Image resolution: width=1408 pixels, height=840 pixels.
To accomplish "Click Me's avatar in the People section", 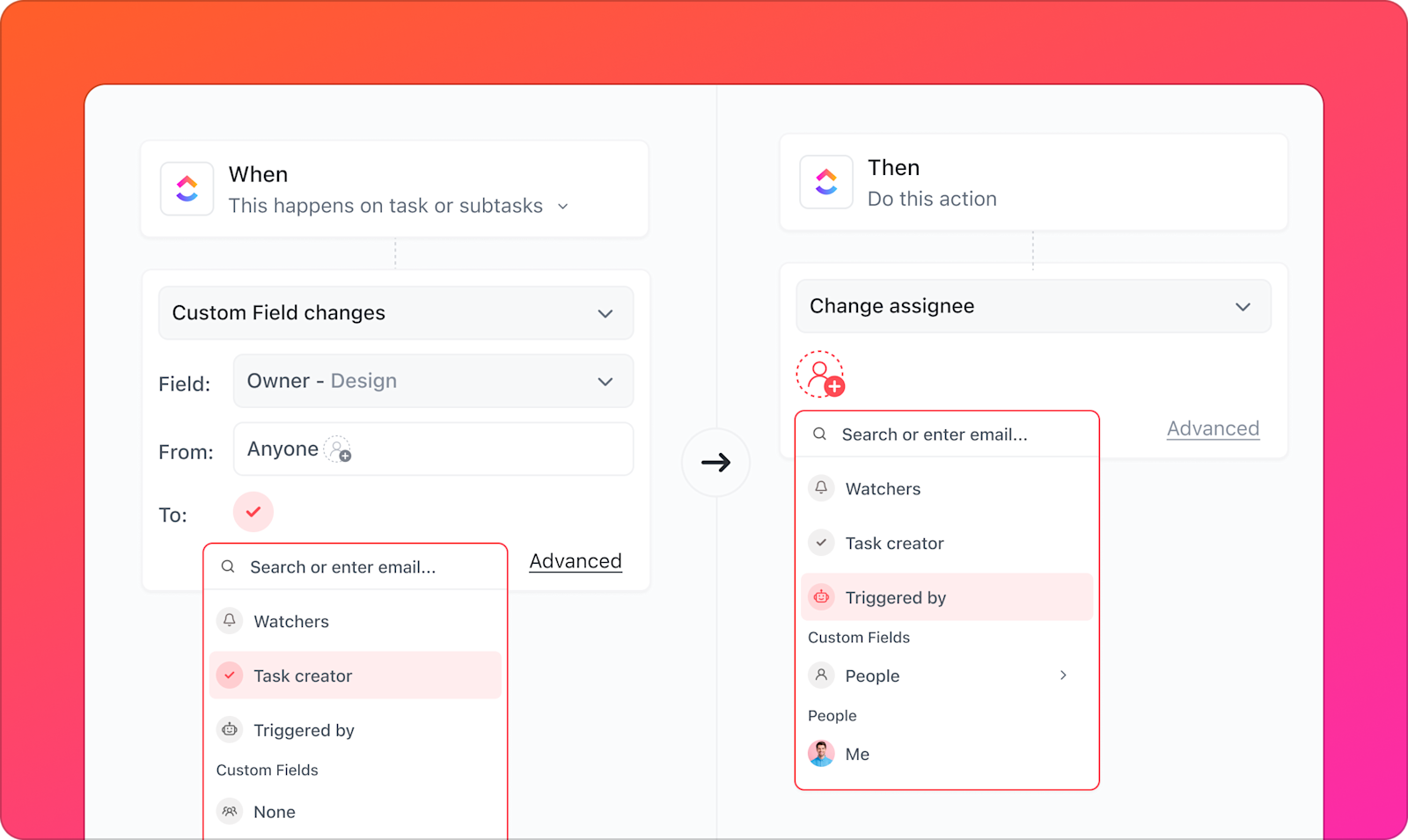I will [820, 753].
